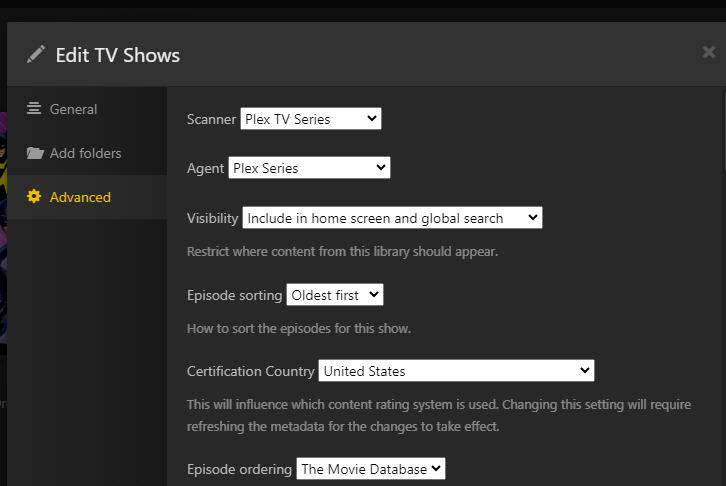Click the Add folders folder icon
The width and height of the screenshot is (726, 486).
click(x=35, y=153)
